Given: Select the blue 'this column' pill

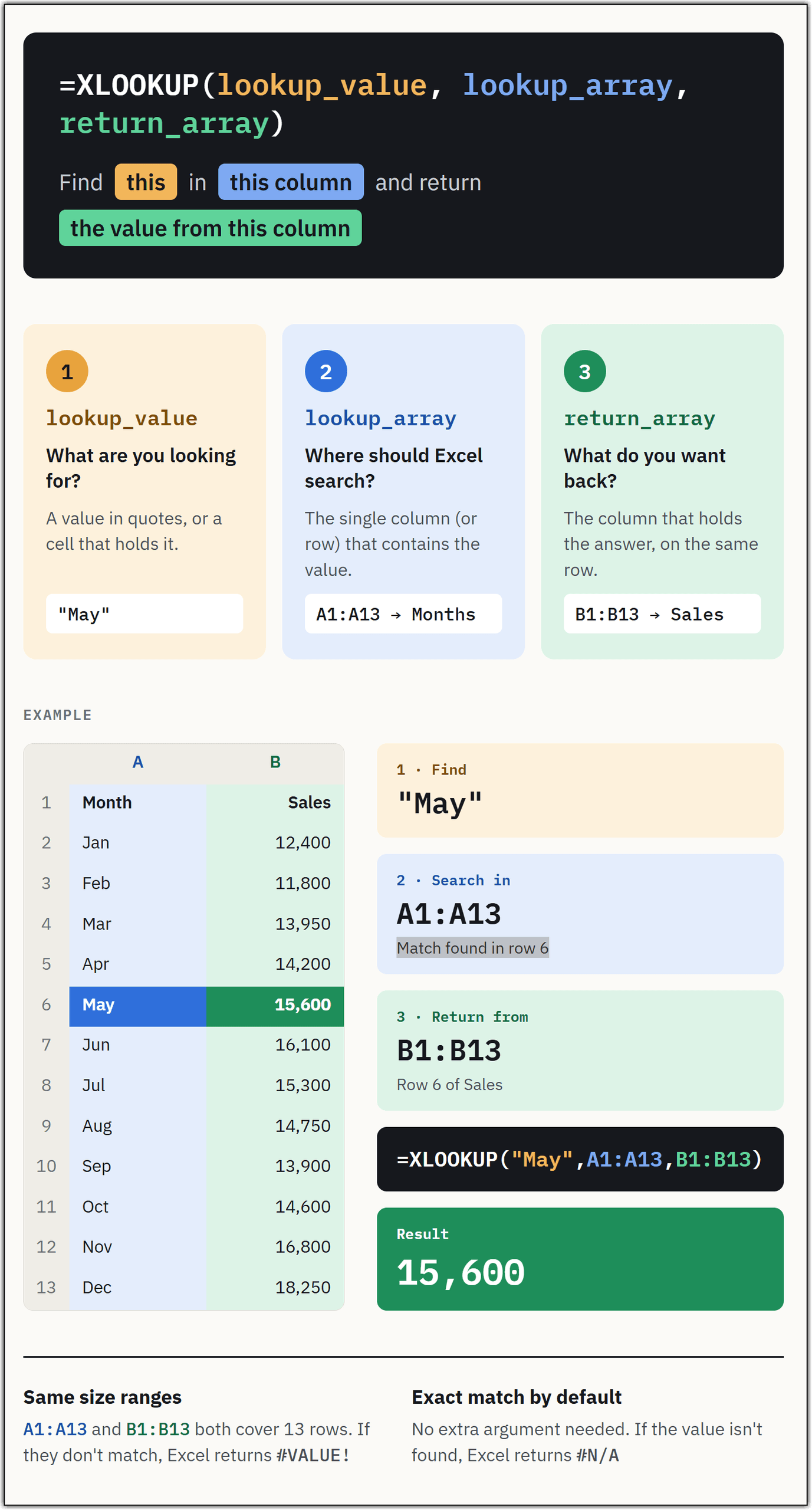Looking at the screenshot, I should click(x=291, y=182).
